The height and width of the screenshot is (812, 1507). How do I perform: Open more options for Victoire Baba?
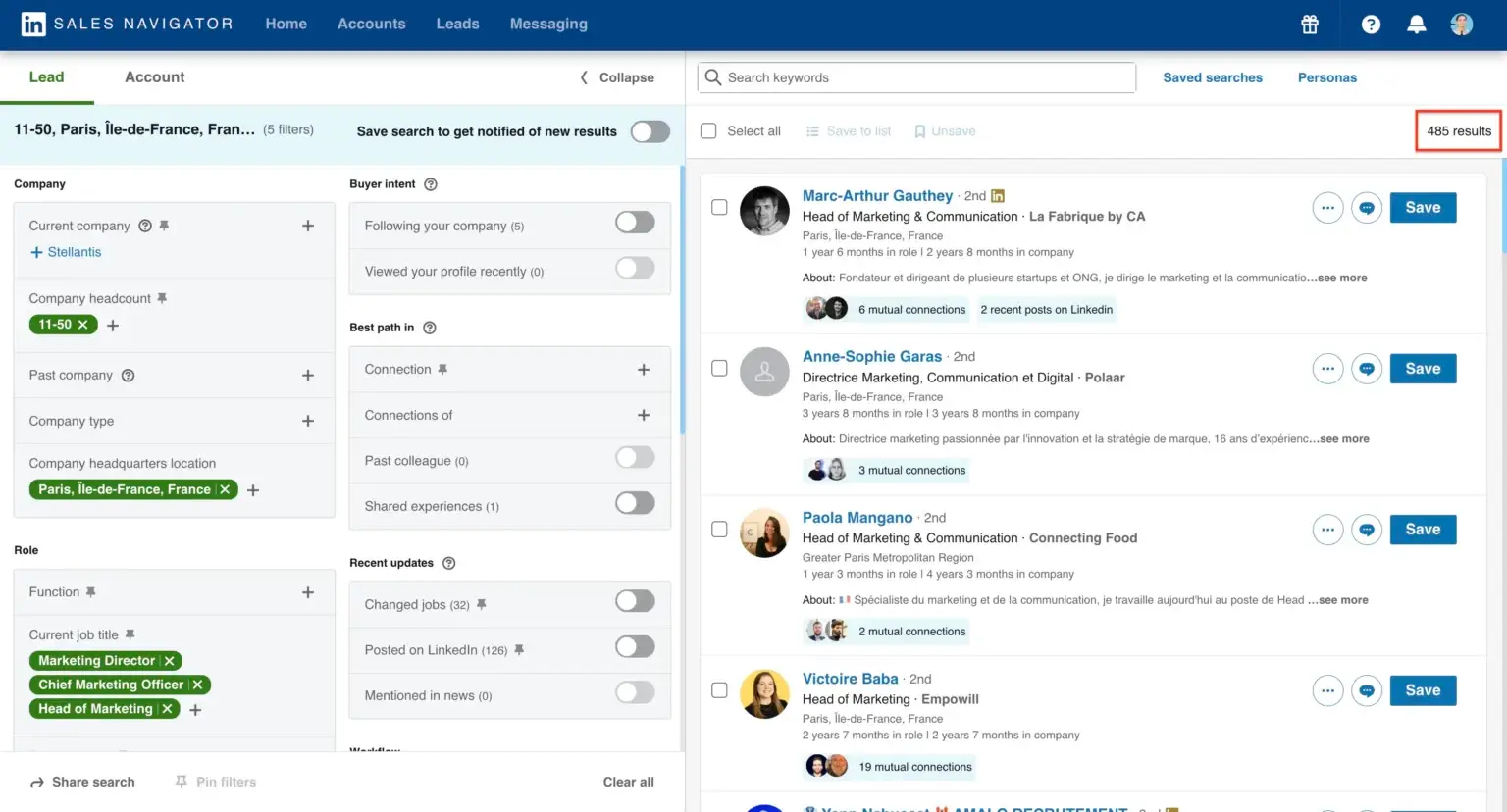click(1327, 690)
